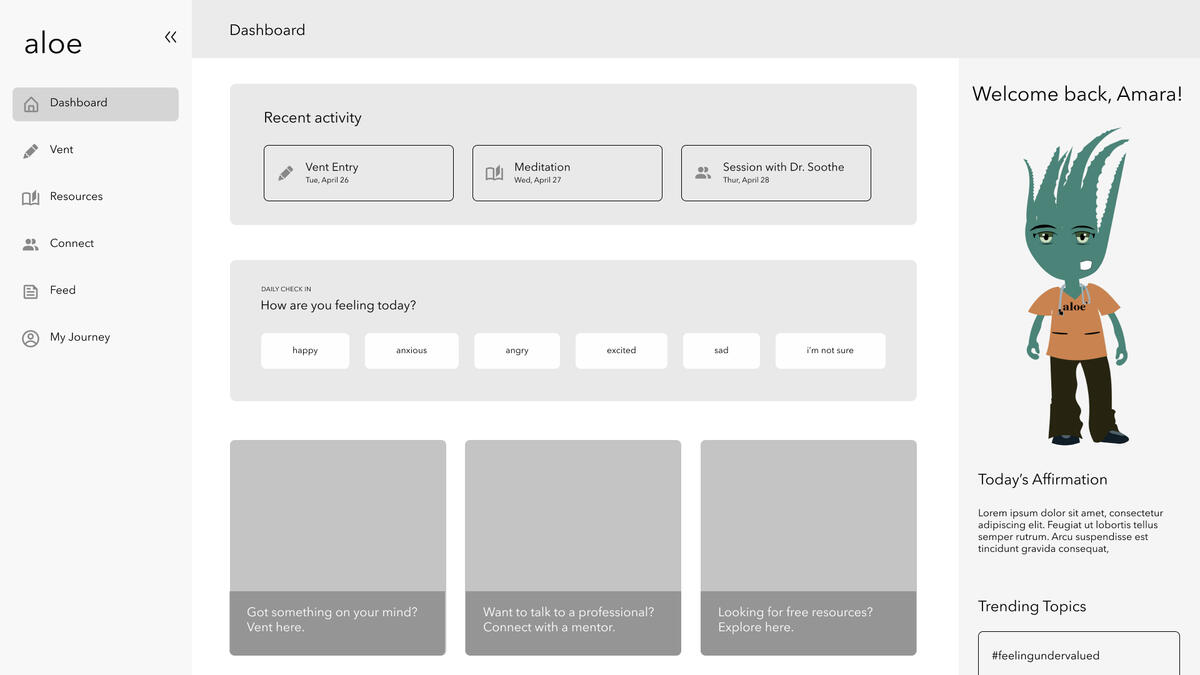
Task: Click the document icon next to Feed
Action: [31, 291]
